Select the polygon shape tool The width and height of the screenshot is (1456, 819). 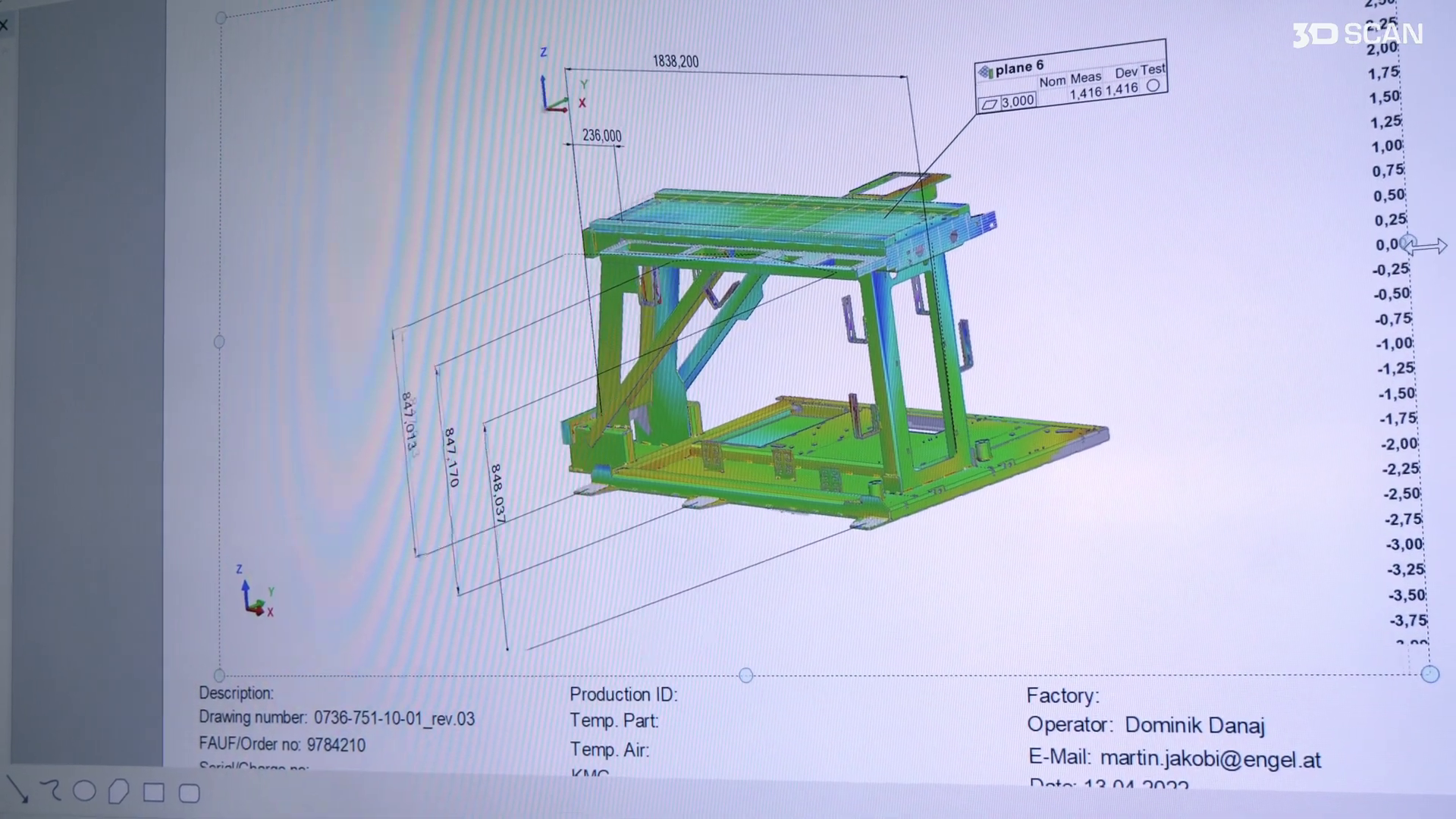click(118, 792)
